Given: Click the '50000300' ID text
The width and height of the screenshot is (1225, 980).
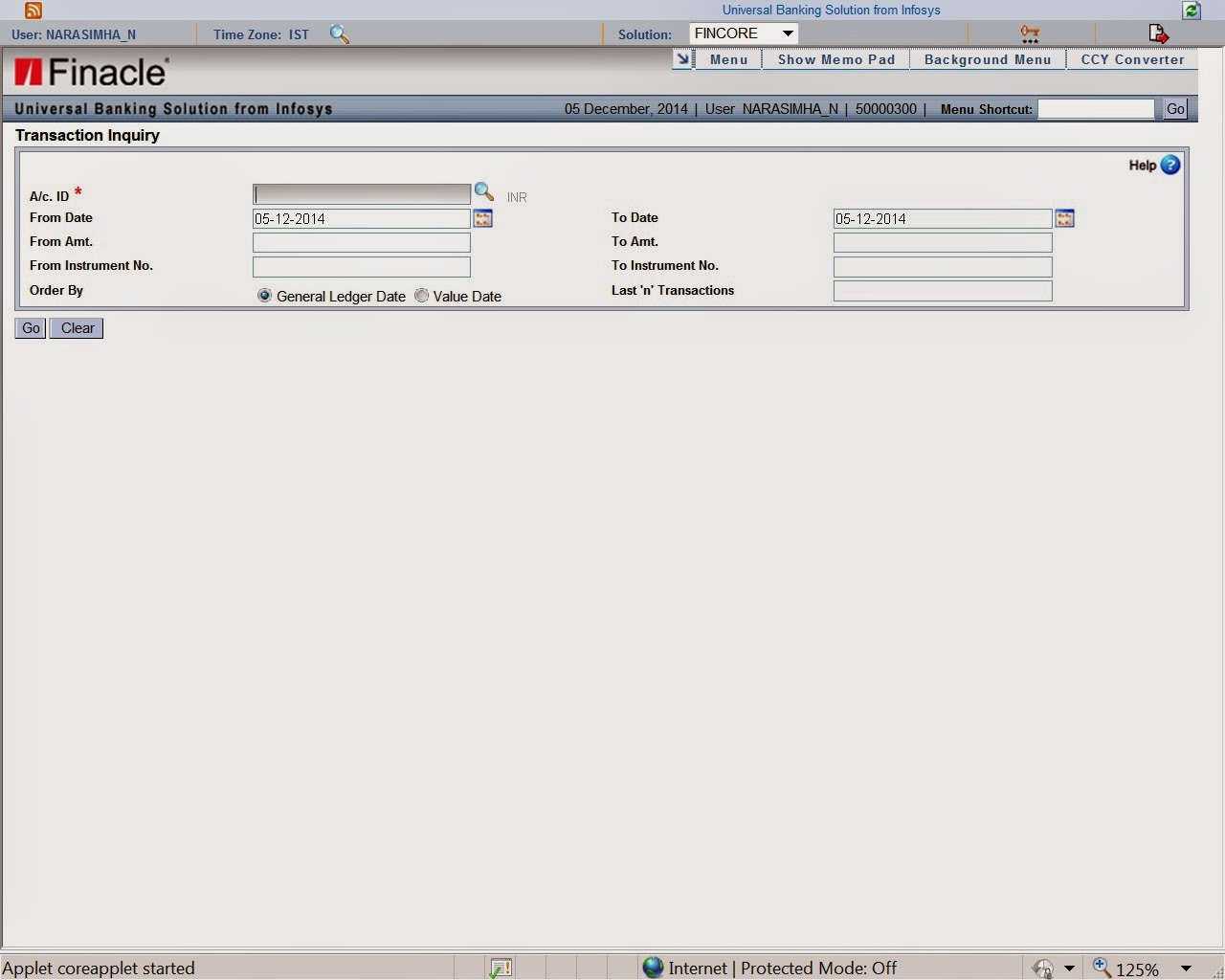Looking at the screenshot, I should [x=886, y=109].
